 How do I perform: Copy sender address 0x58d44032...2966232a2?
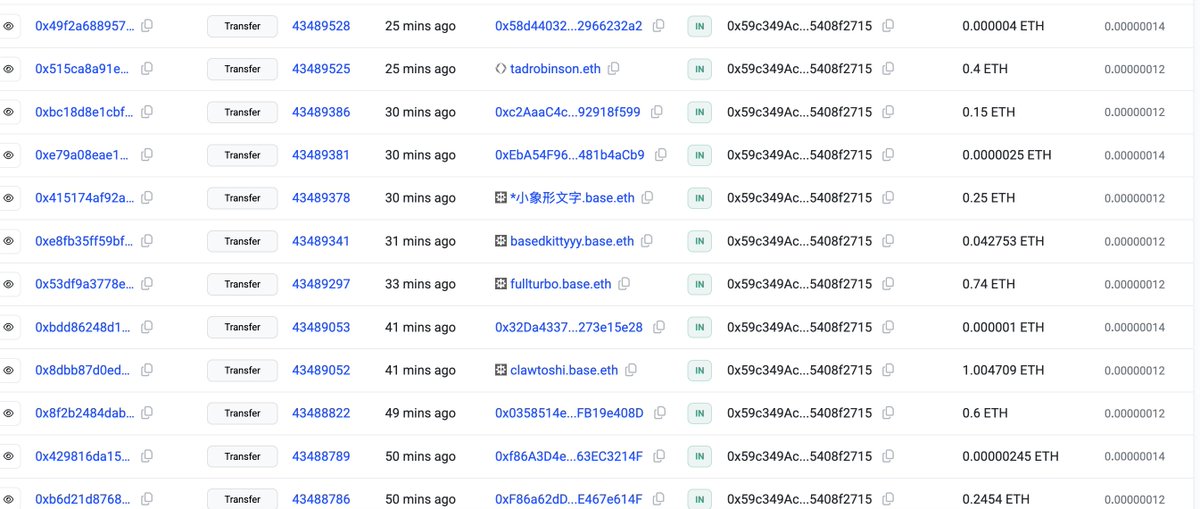658,26
